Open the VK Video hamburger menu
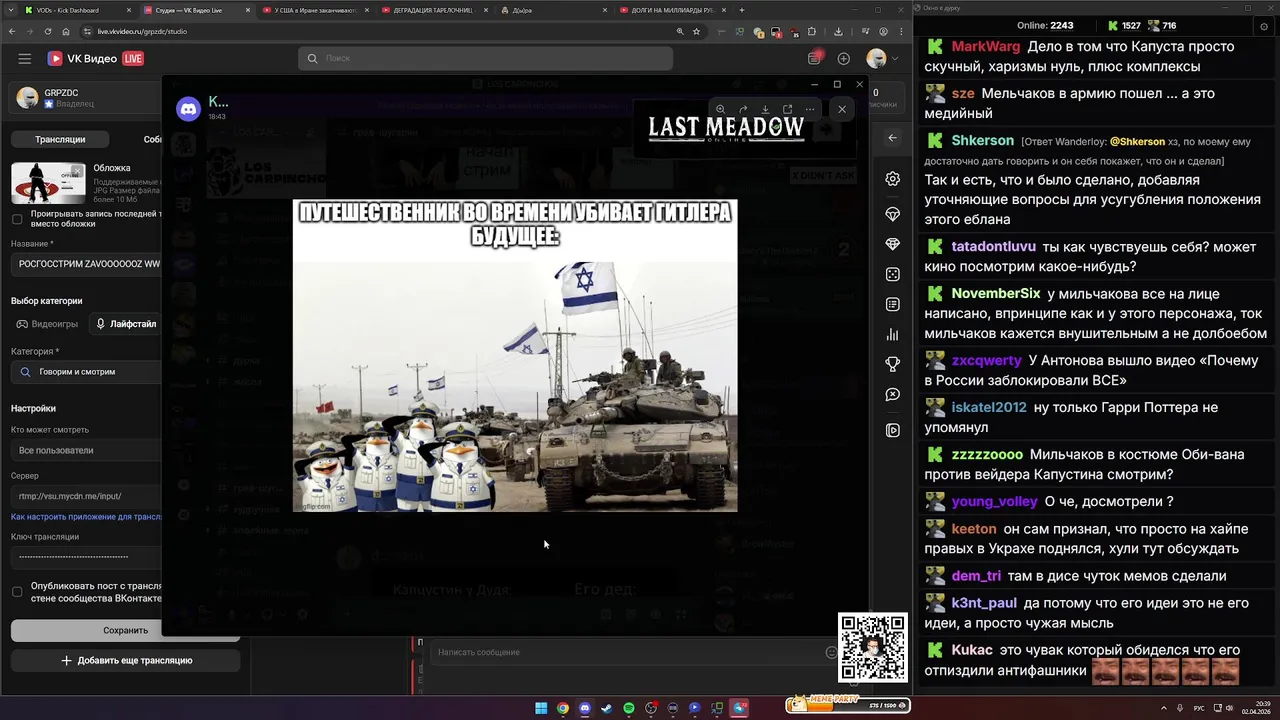1280x720 pixels. pos(25,59)
